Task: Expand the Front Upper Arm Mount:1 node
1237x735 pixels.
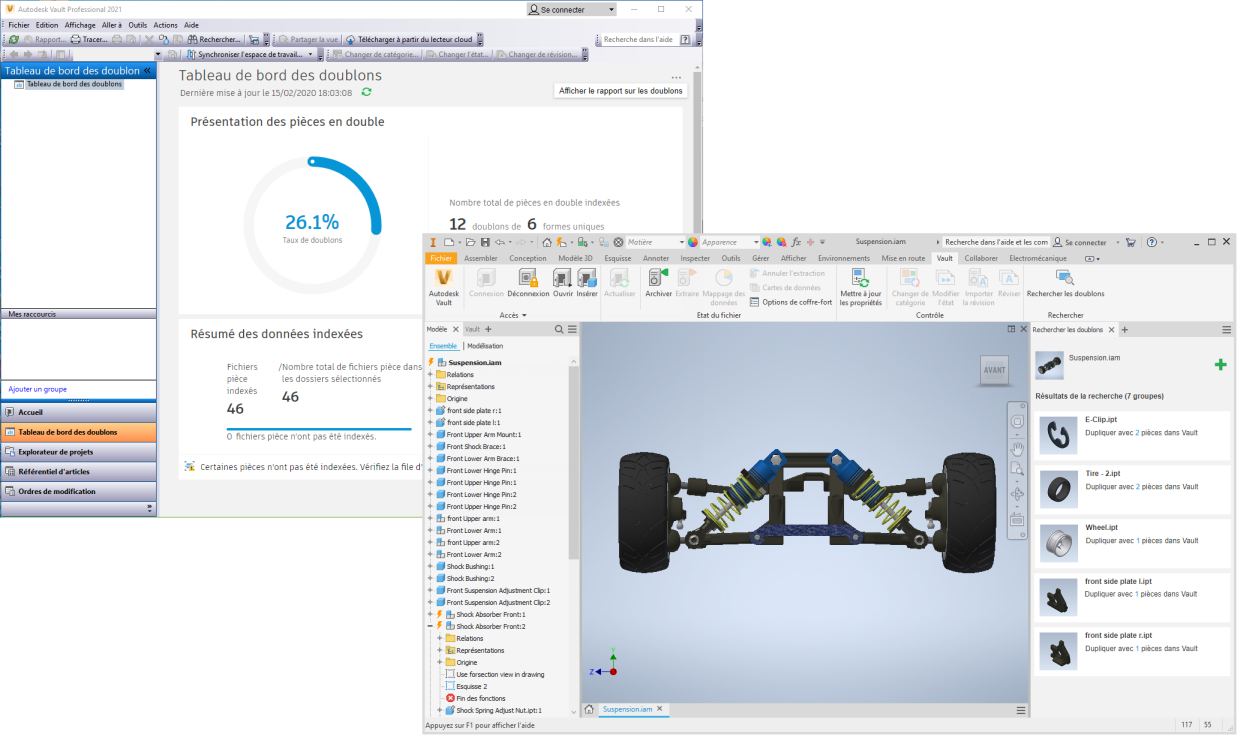Action: [x=430, y=434]
